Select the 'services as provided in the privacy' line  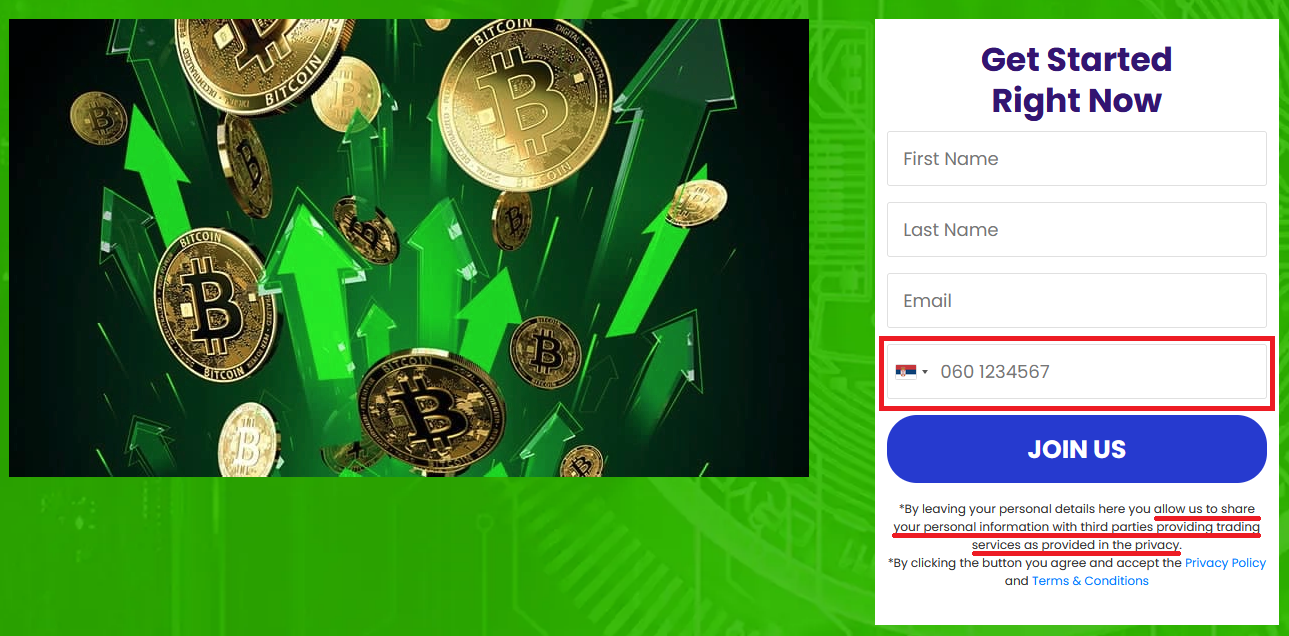tap(1076, 545)
